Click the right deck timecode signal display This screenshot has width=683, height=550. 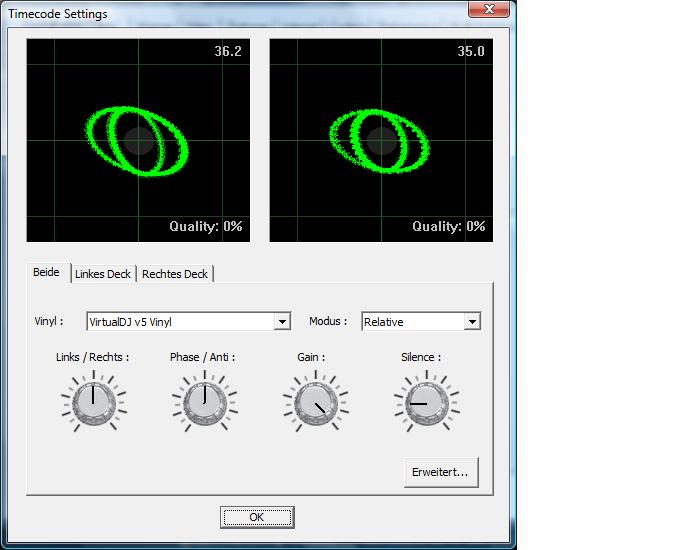coord(382,140)
